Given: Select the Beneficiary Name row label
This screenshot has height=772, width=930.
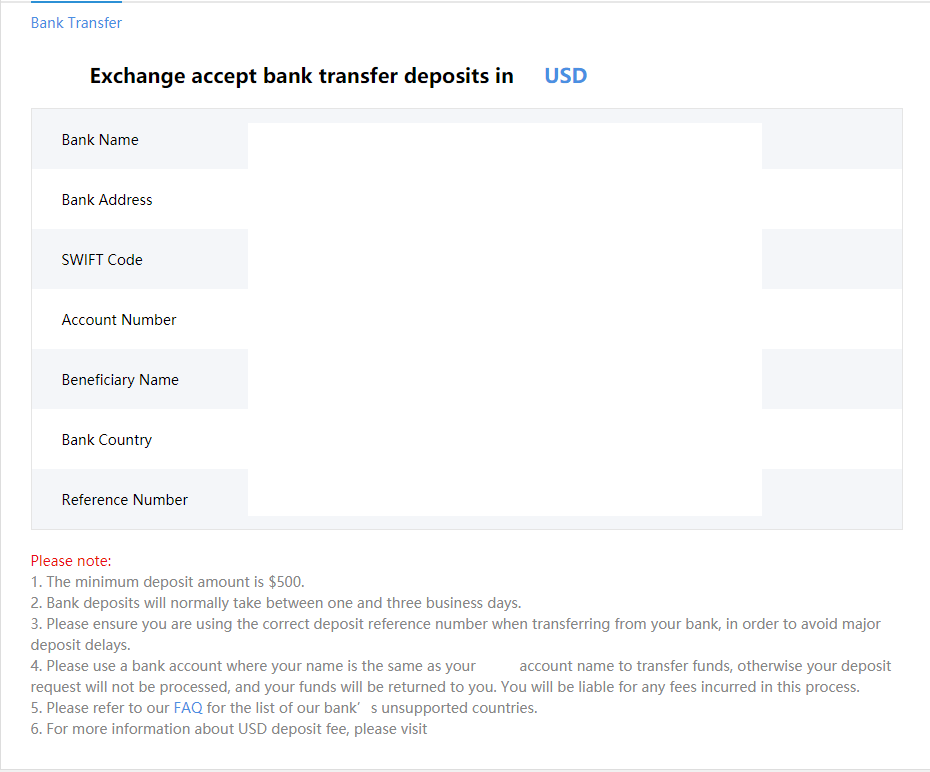Looking at the screenshot, I should pyautogui.click(x=120, y=380).
